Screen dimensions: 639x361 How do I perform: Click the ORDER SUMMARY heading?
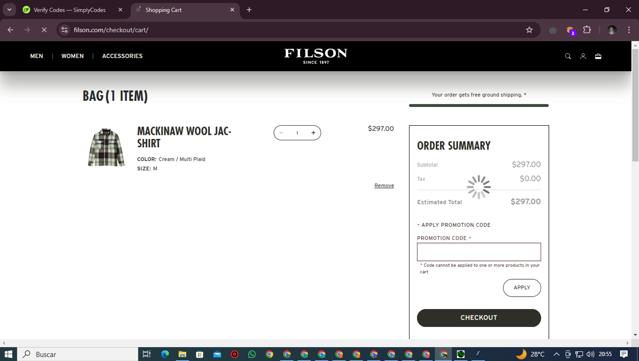pyautogui.click(x=454, y=145)
